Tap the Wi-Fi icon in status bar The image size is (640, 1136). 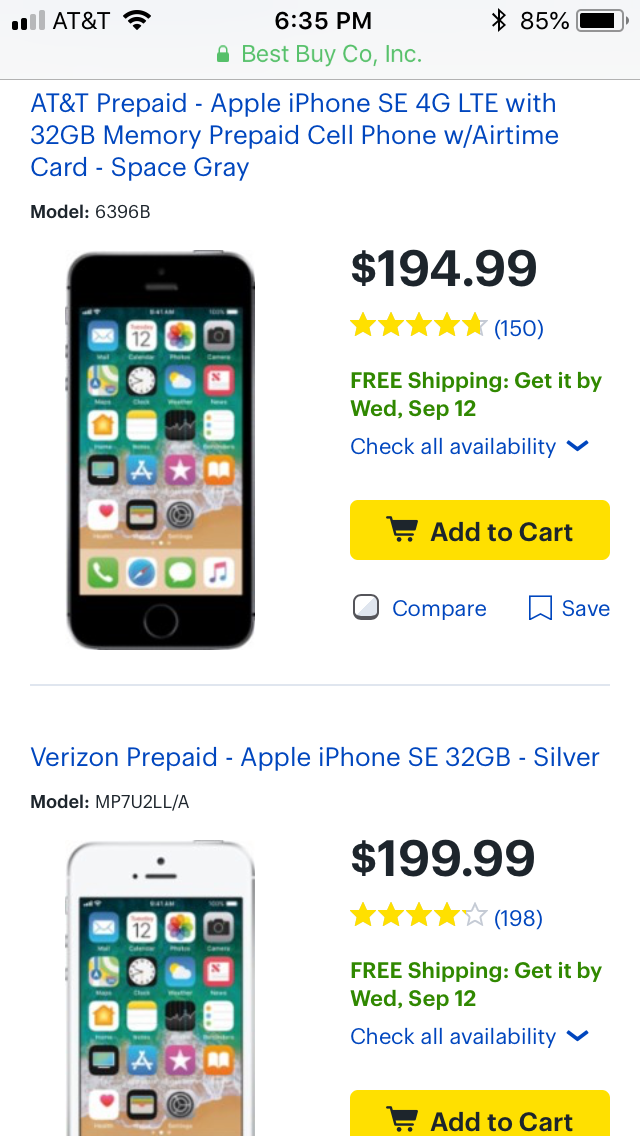[137, 20]
